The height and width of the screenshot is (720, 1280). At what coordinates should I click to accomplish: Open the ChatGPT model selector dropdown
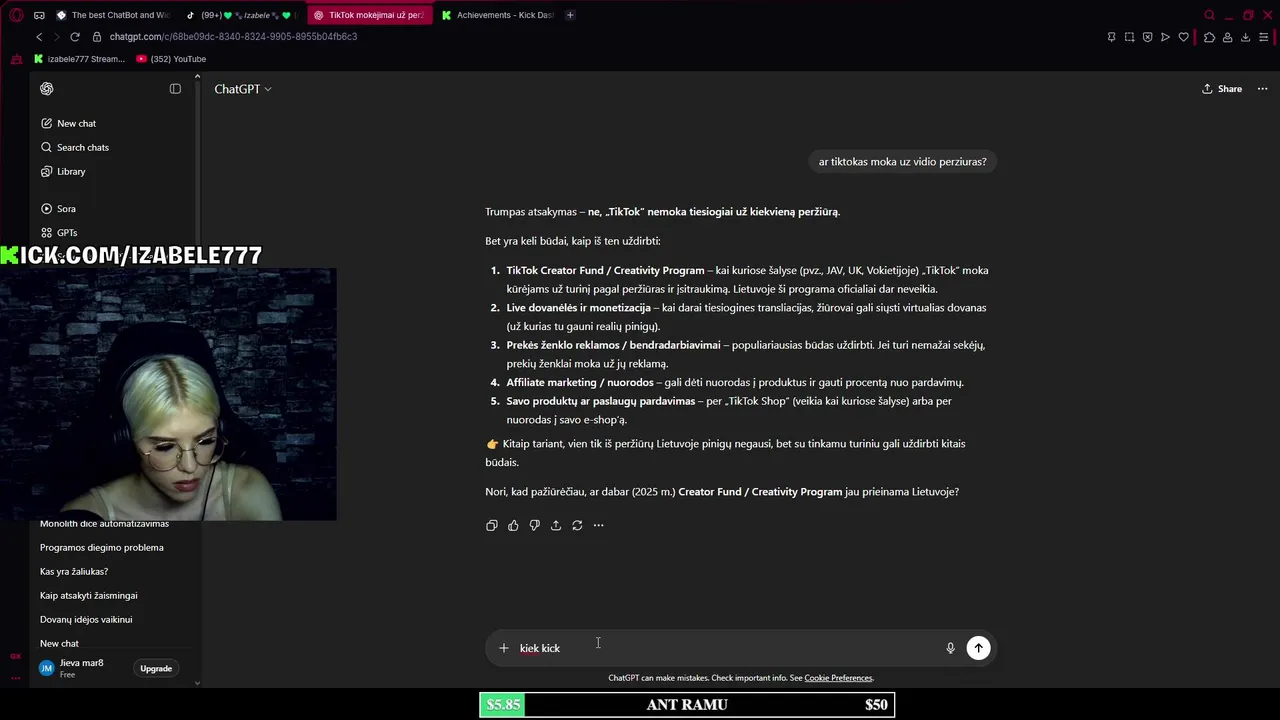pos(243,89)
